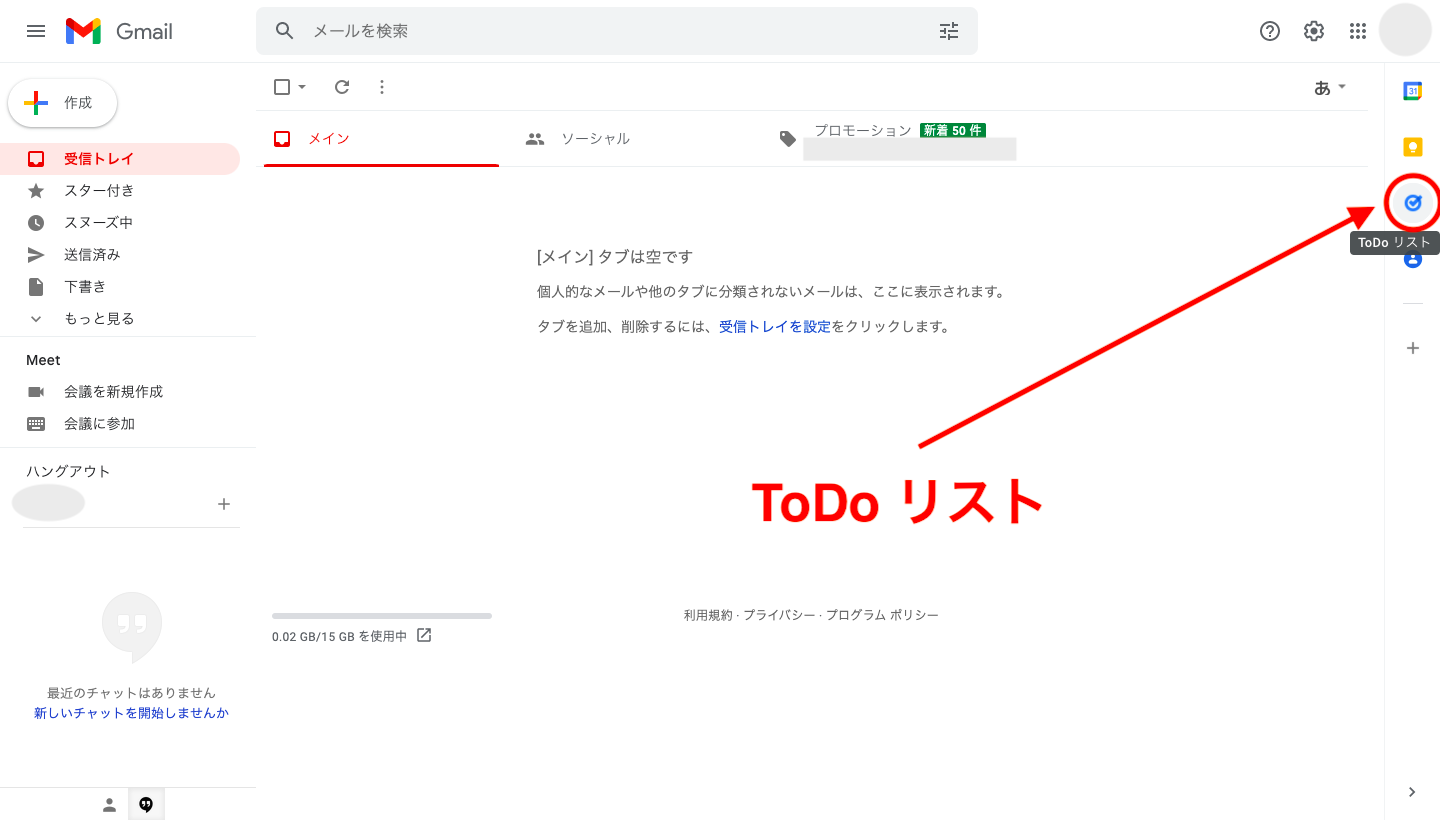Start new Hangouts chat plus icon
1440x820 pixels.
point(224,504)
